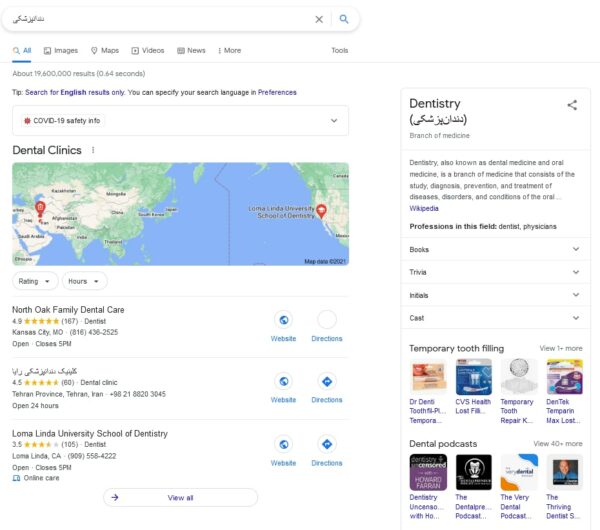Image resolution: width=600 pixels, height=530 pixels.
Task: Click the red map pin over Iran
Action: (40, 209)
